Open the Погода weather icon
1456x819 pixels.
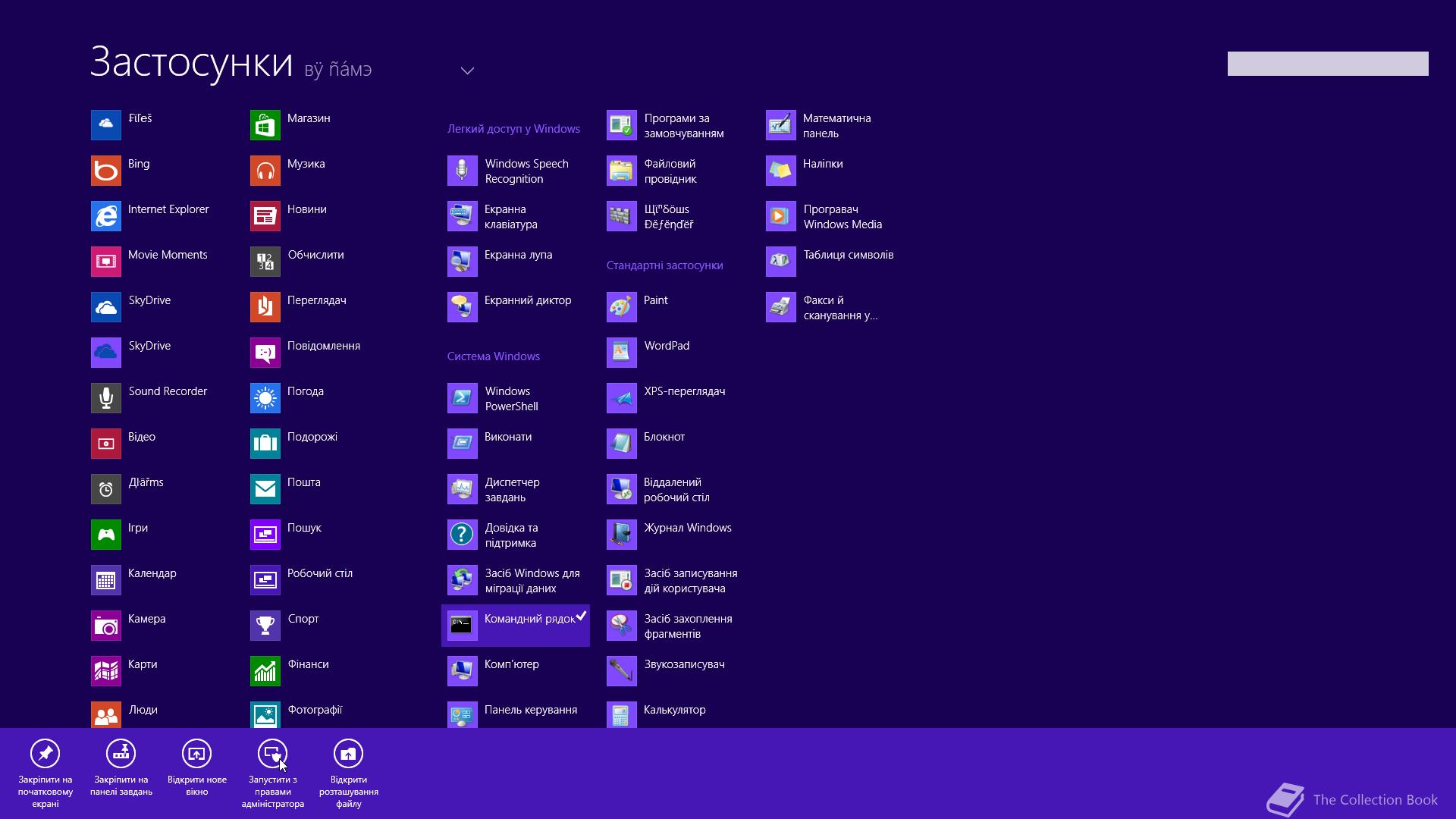tap(265, 398)
